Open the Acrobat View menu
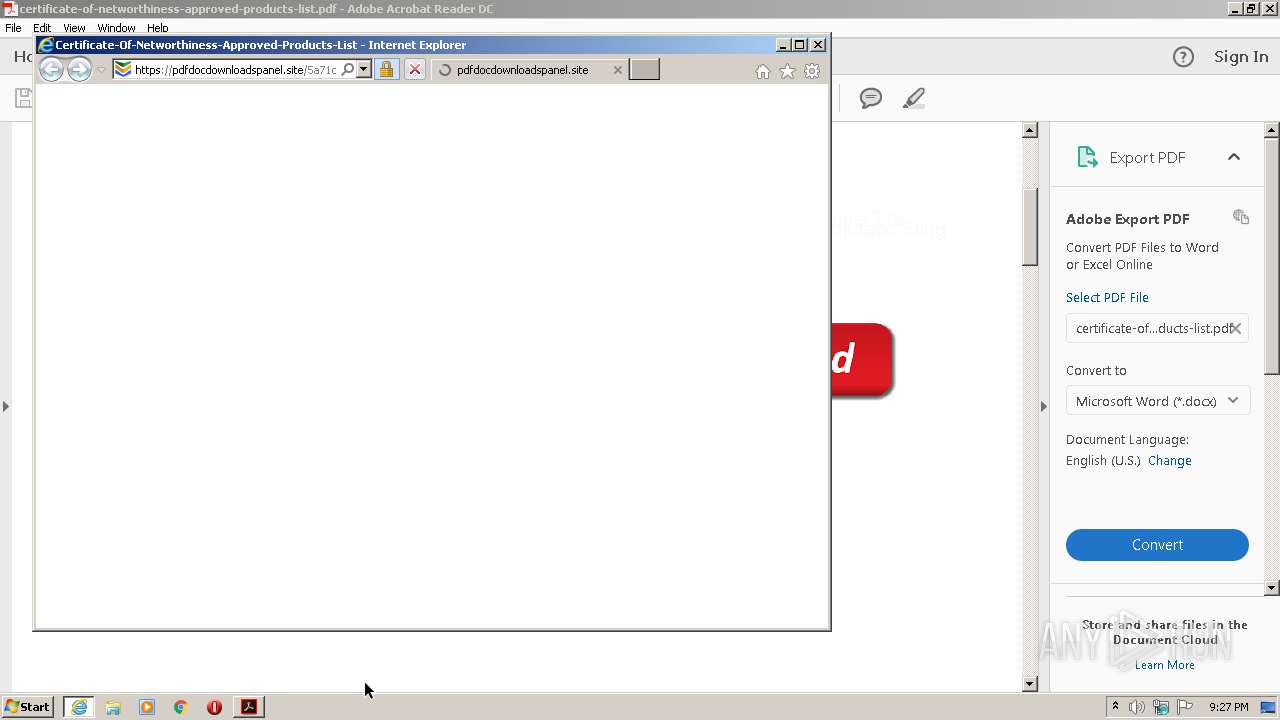The image size is (1280, 720). pos(74,28)
